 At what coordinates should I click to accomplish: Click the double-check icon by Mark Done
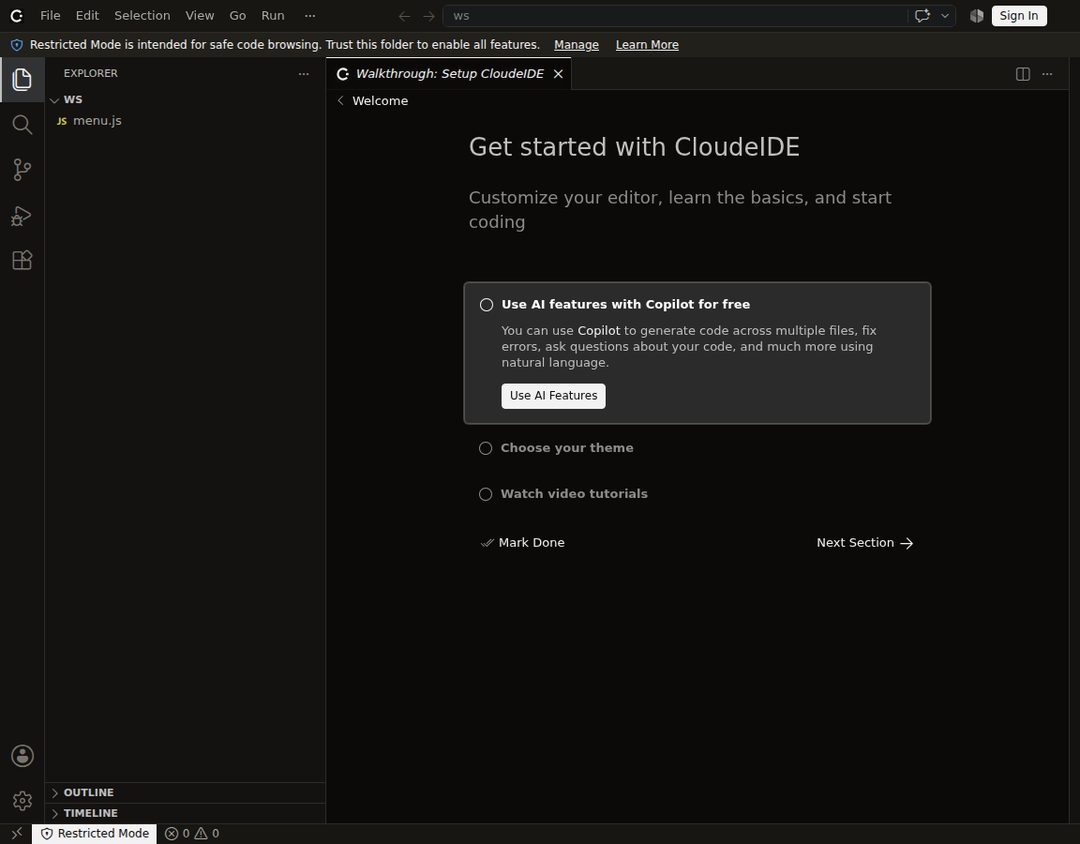[487, 543]
